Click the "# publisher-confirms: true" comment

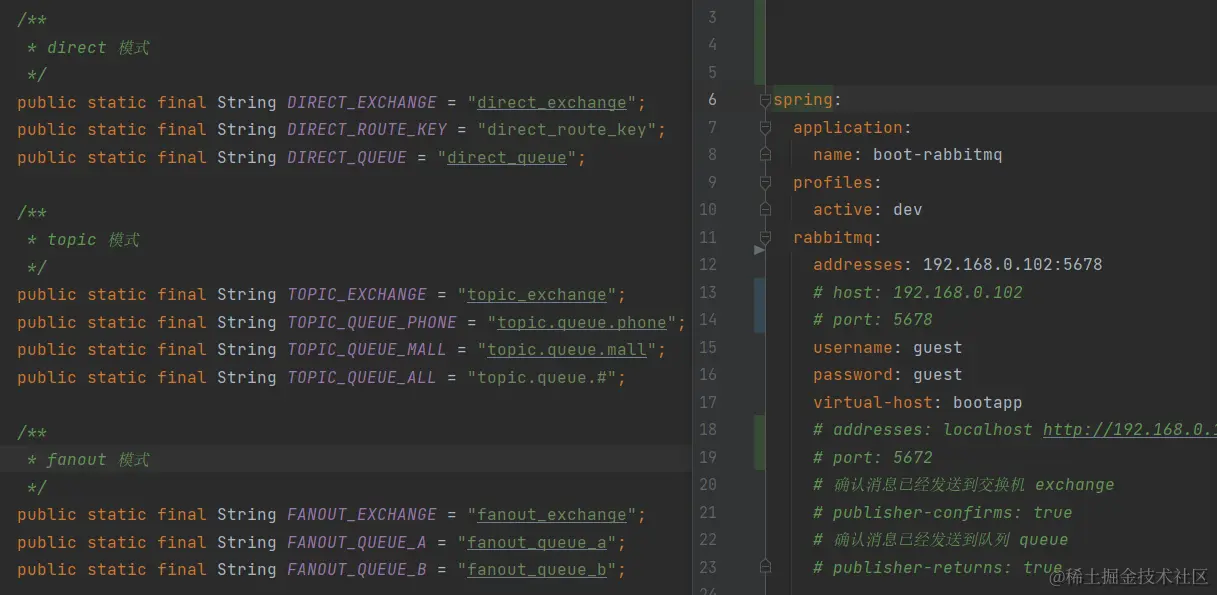point(943,513)
